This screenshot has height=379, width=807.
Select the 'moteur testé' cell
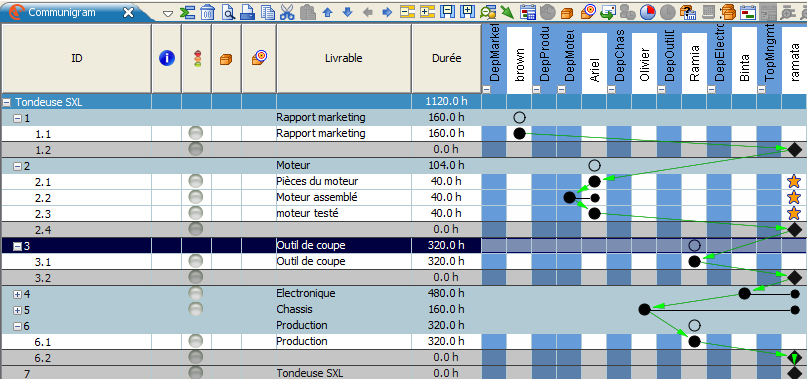[344, 213]
